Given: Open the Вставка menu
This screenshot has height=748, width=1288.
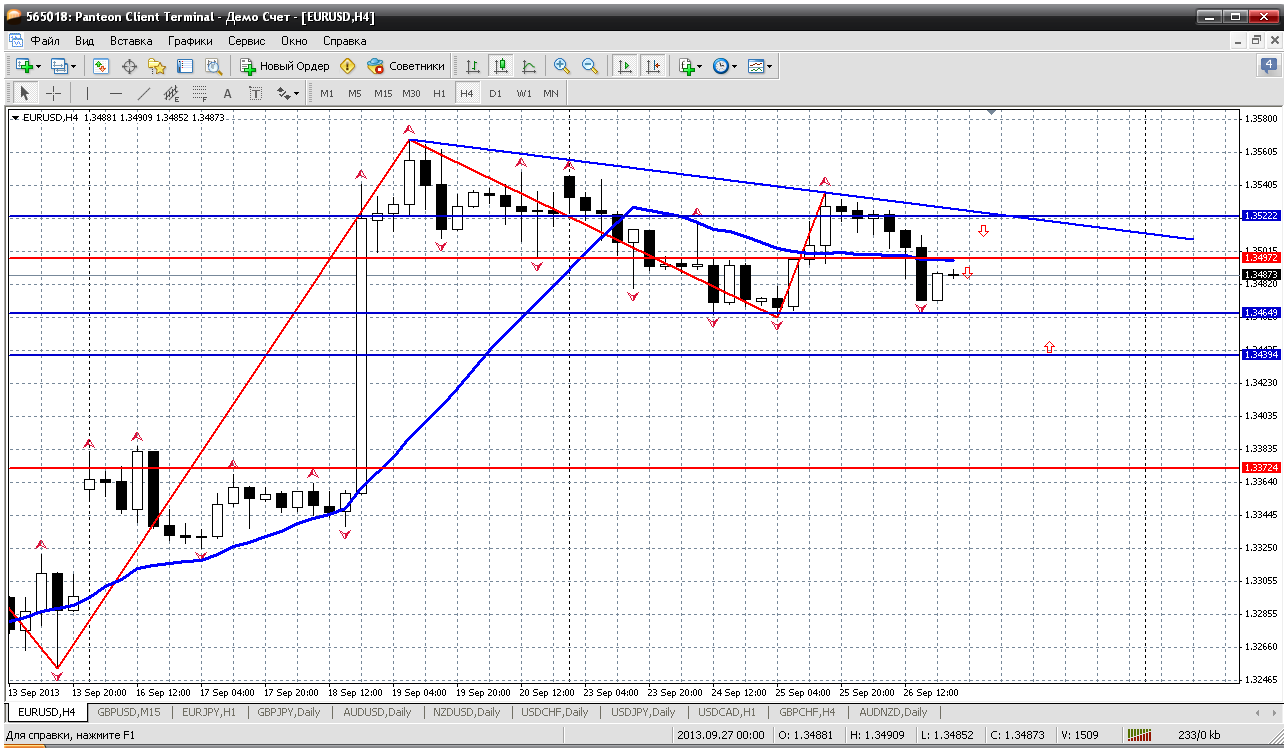Looking at the screenshot, I should click(131, 41).
